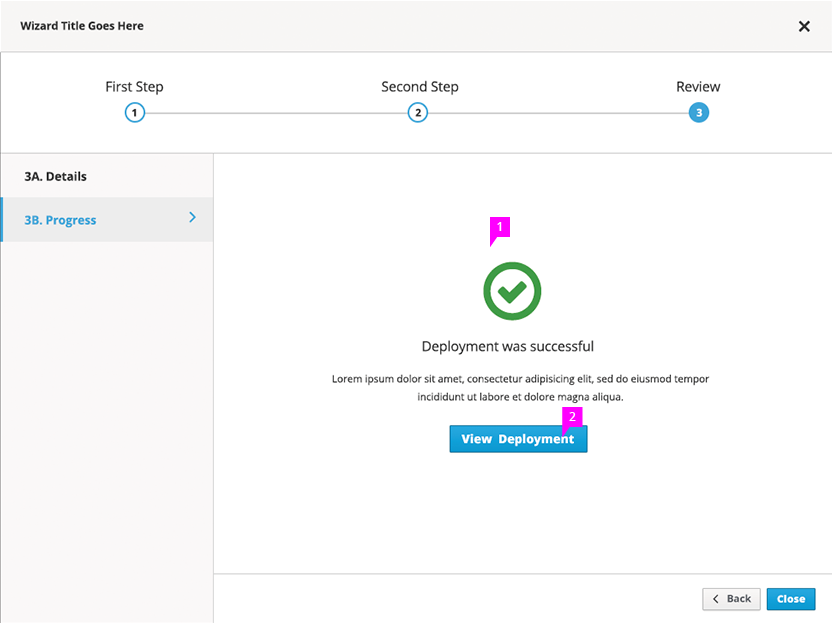The image size is (832, 623).
Task: Go back with the Back button
Action: [731, 599]
